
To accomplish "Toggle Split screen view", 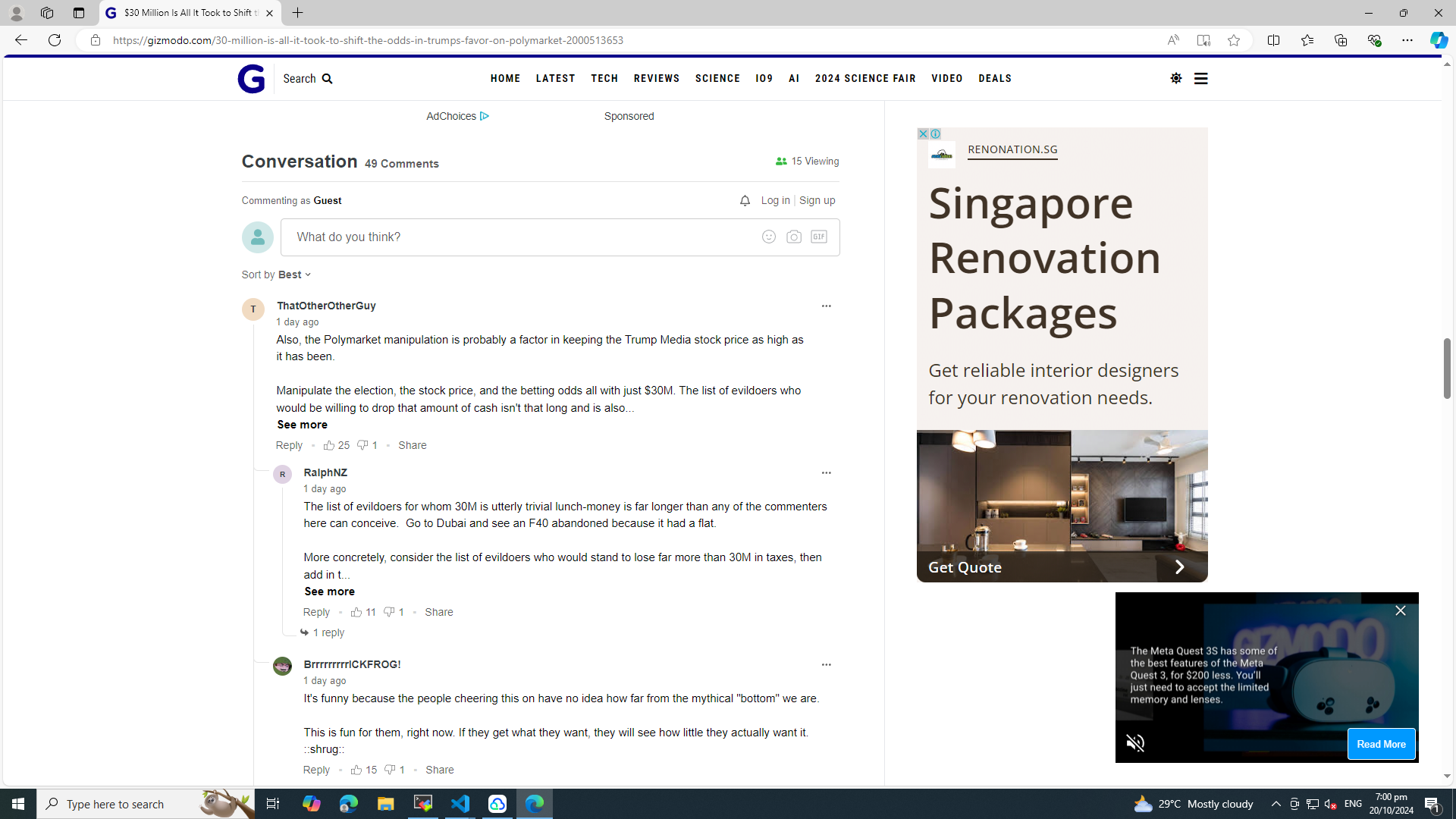I will pos(1273,40).
